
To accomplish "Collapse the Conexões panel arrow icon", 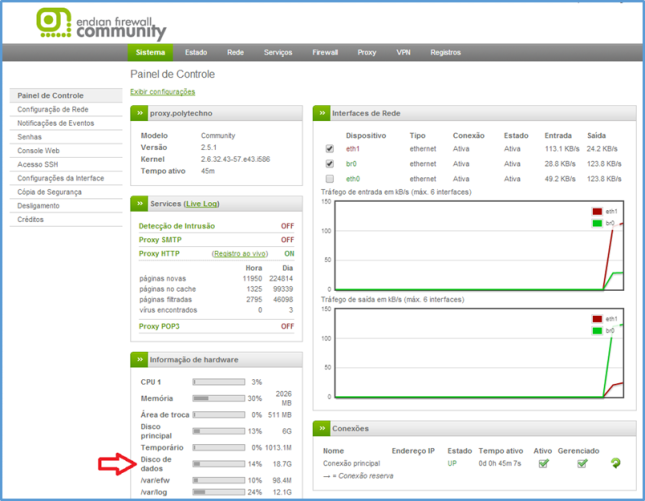I will (322, 428).
